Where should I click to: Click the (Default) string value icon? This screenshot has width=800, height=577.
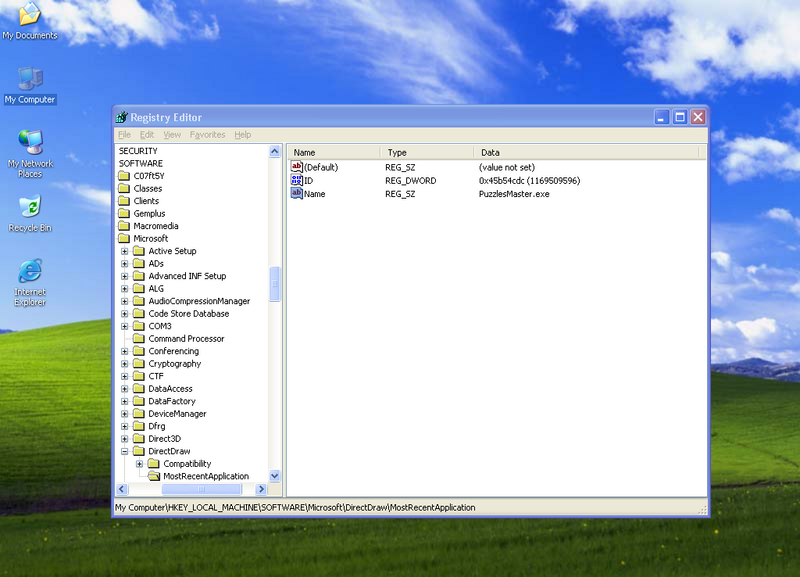(296, 167)
